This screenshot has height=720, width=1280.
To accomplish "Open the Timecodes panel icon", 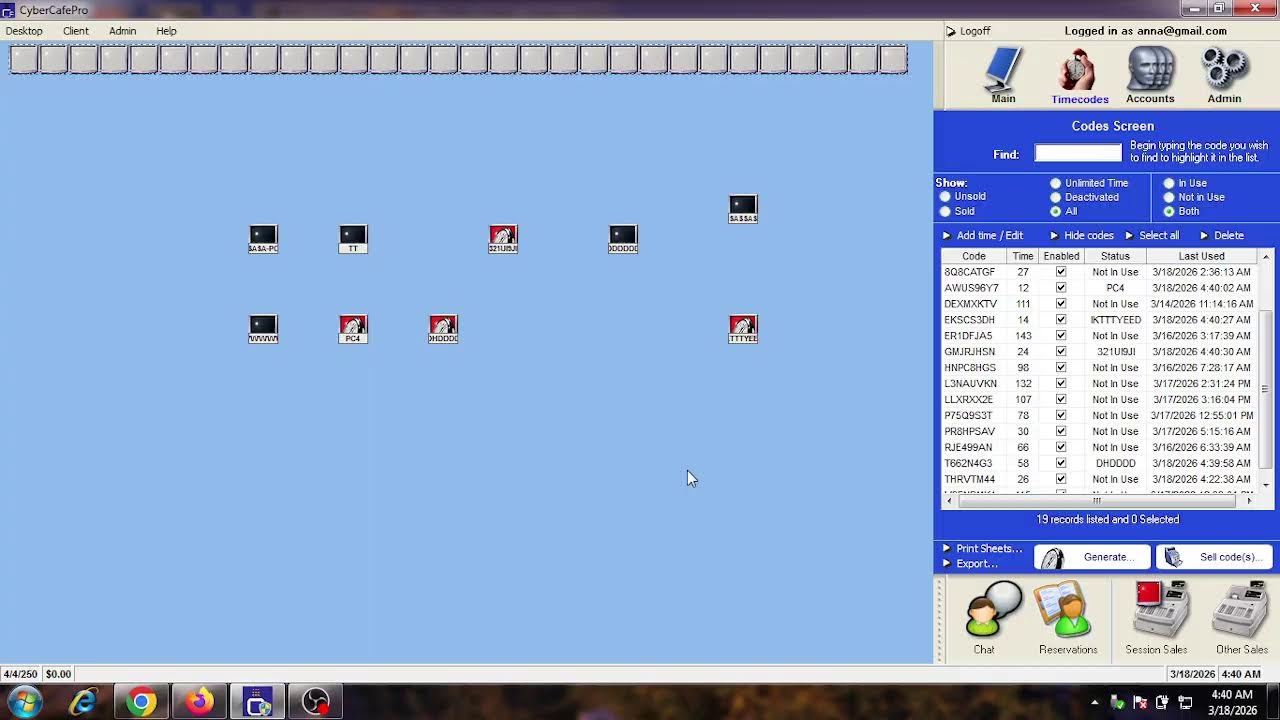I will click(1079, 76).
